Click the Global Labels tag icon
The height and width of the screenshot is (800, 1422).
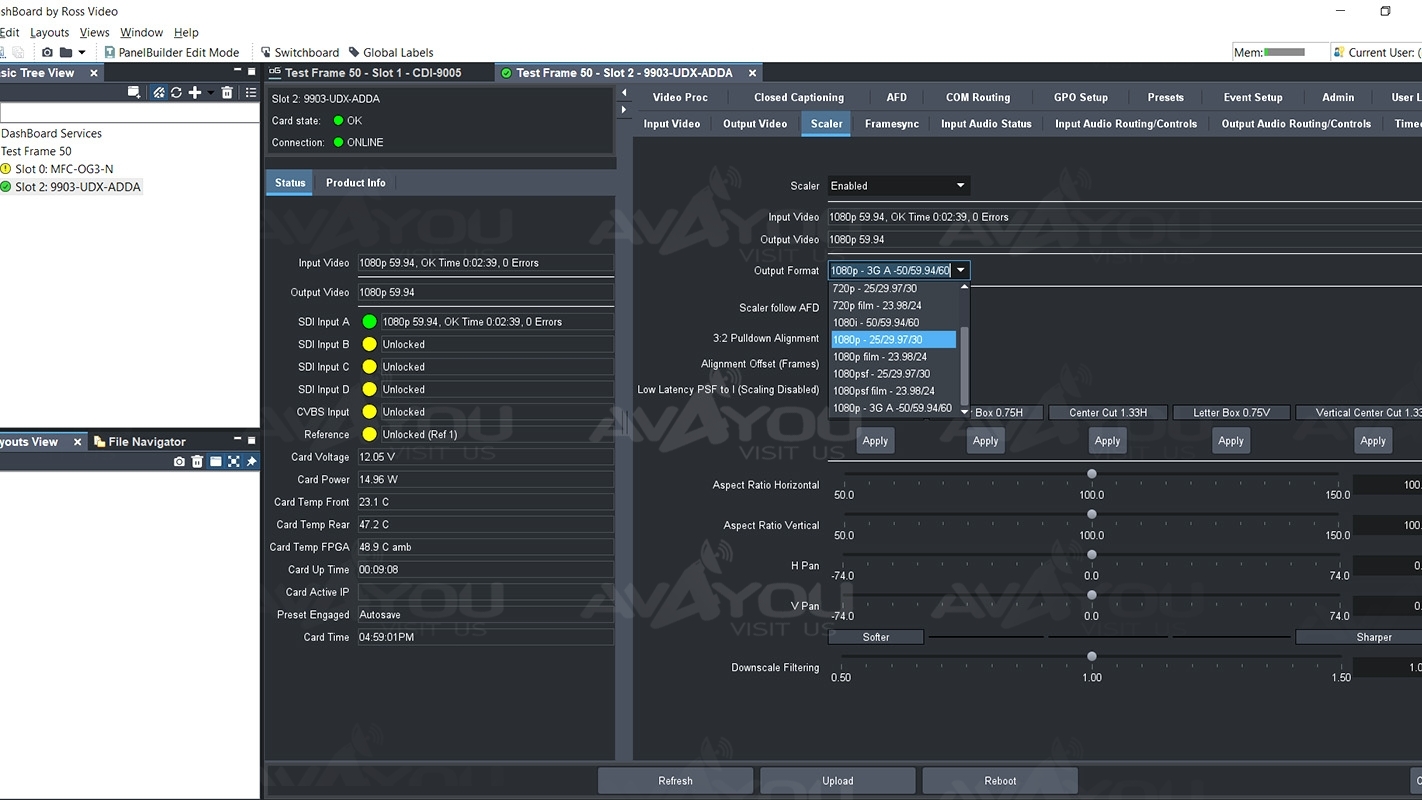354,52
